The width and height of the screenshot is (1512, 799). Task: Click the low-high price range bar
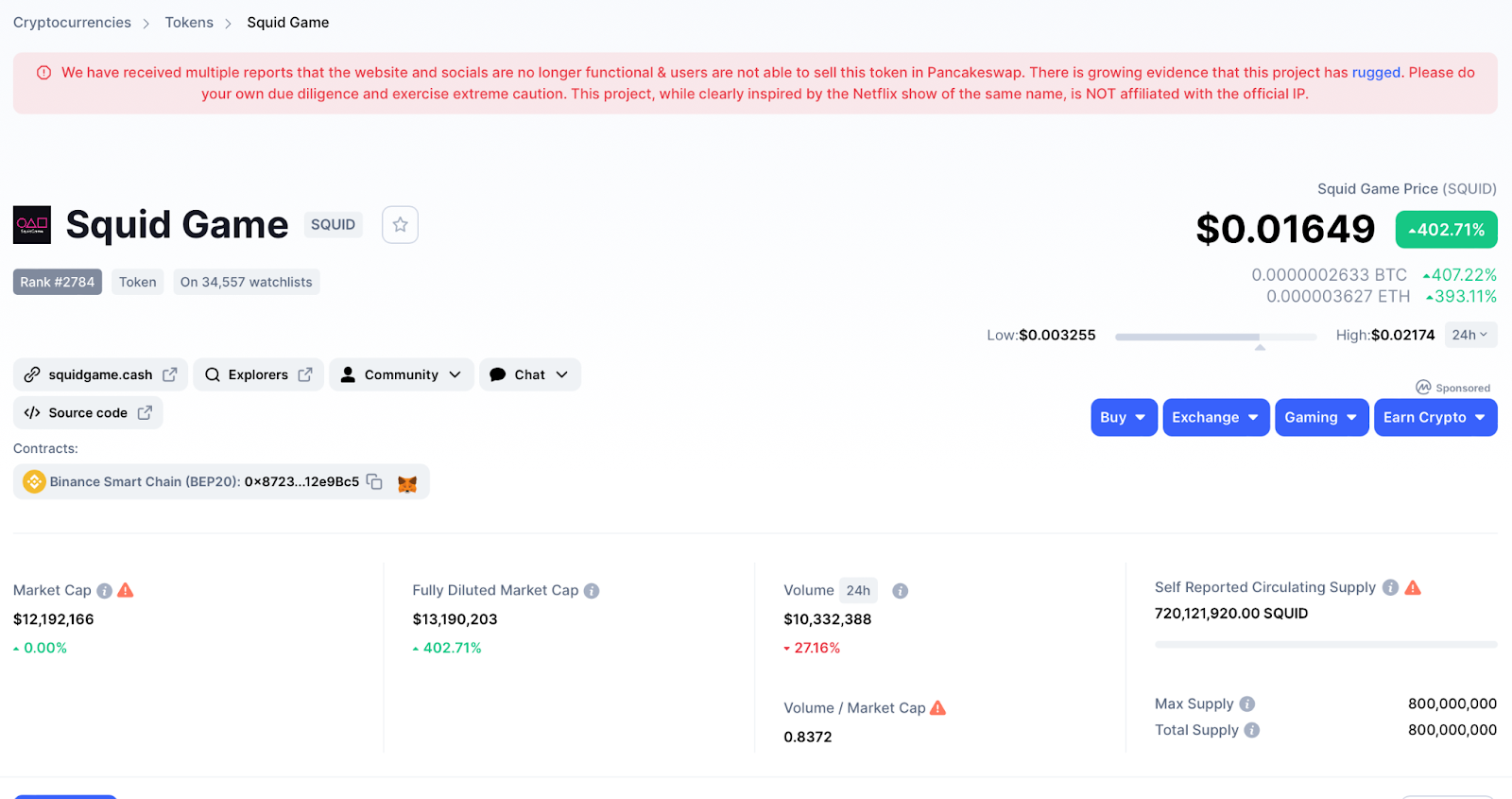[x=1215, y=337]
